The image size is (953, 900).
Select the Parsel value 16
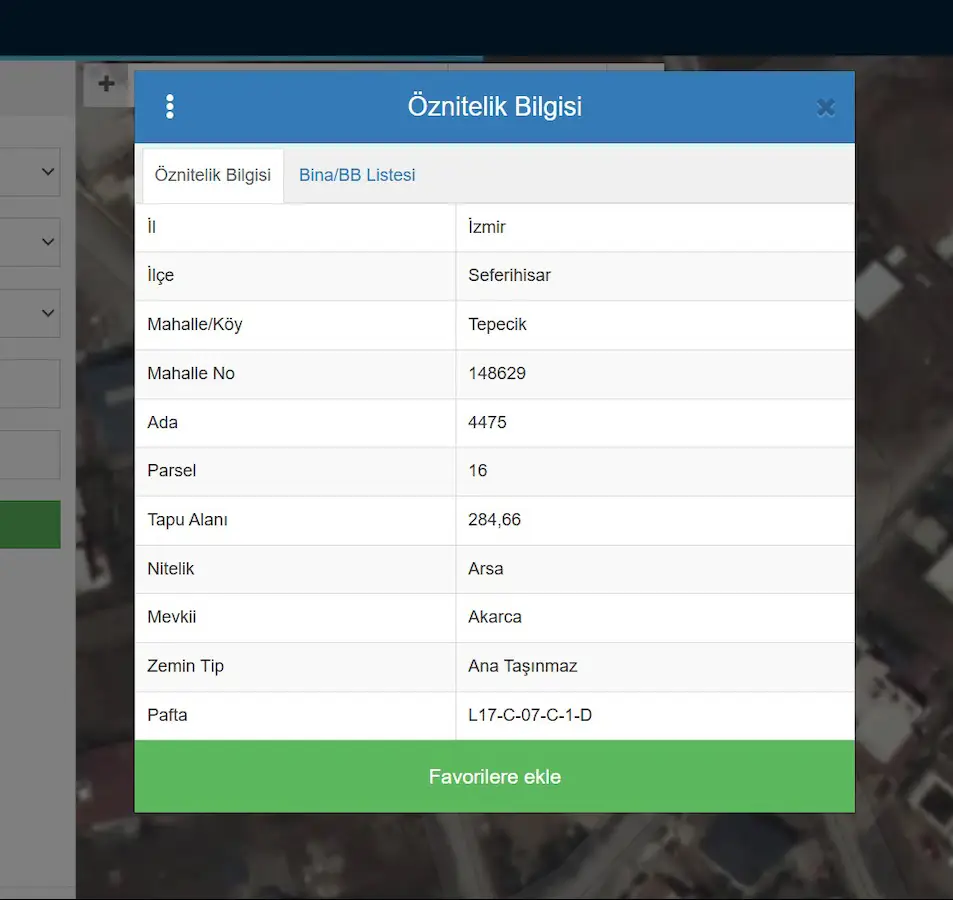point(477,470)
